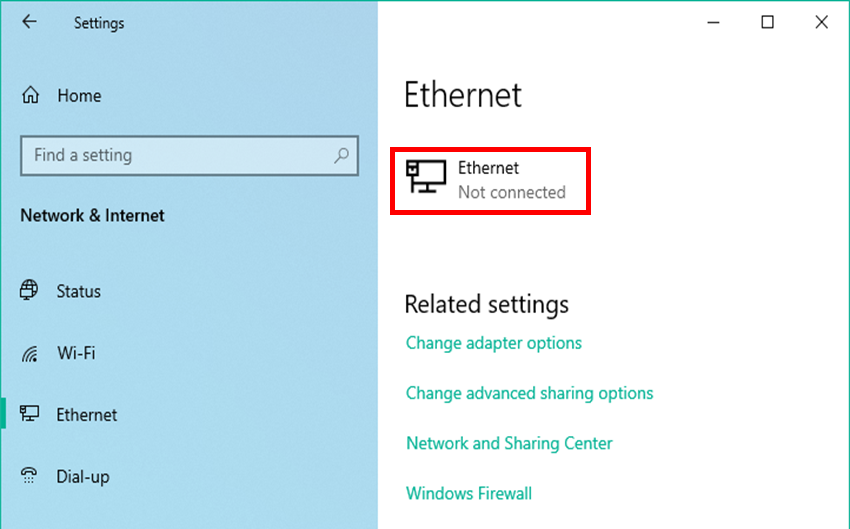
Task: Click the Home house icon
Action: tap(31, 96)
